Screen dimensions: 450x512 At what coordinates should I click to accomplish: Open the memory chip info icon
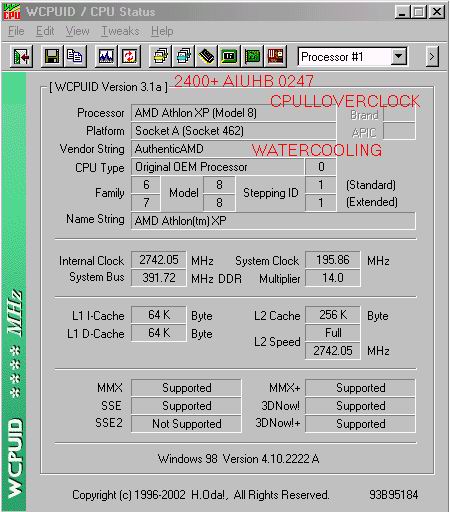pos(206,57)
